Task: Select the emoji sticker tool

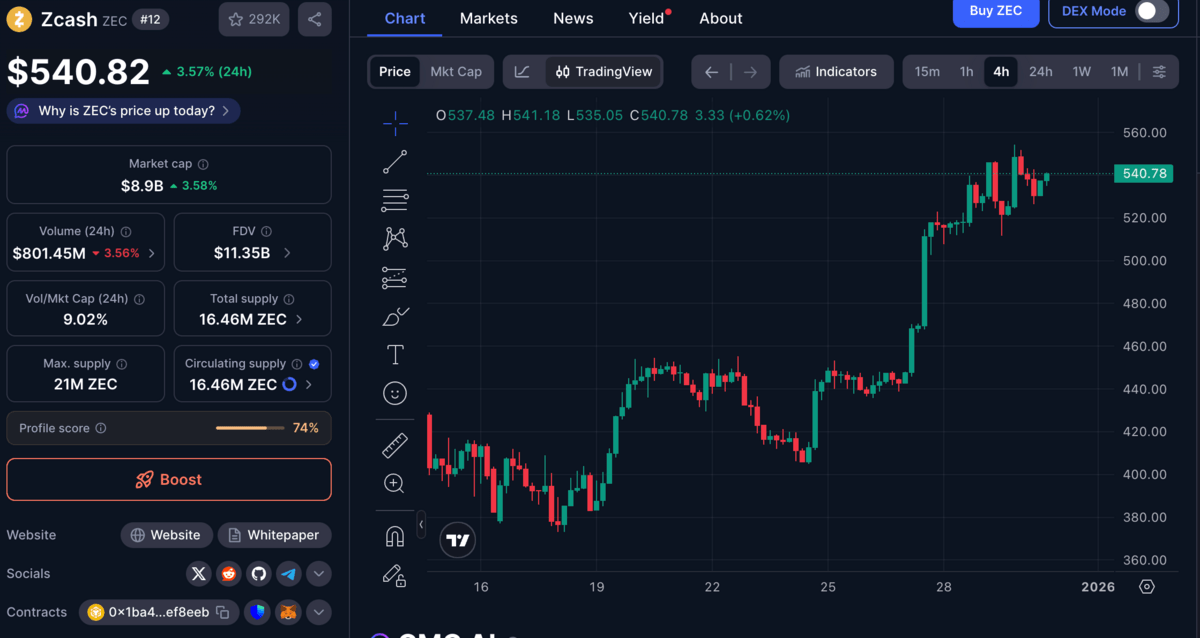Action: coord(395,393)
